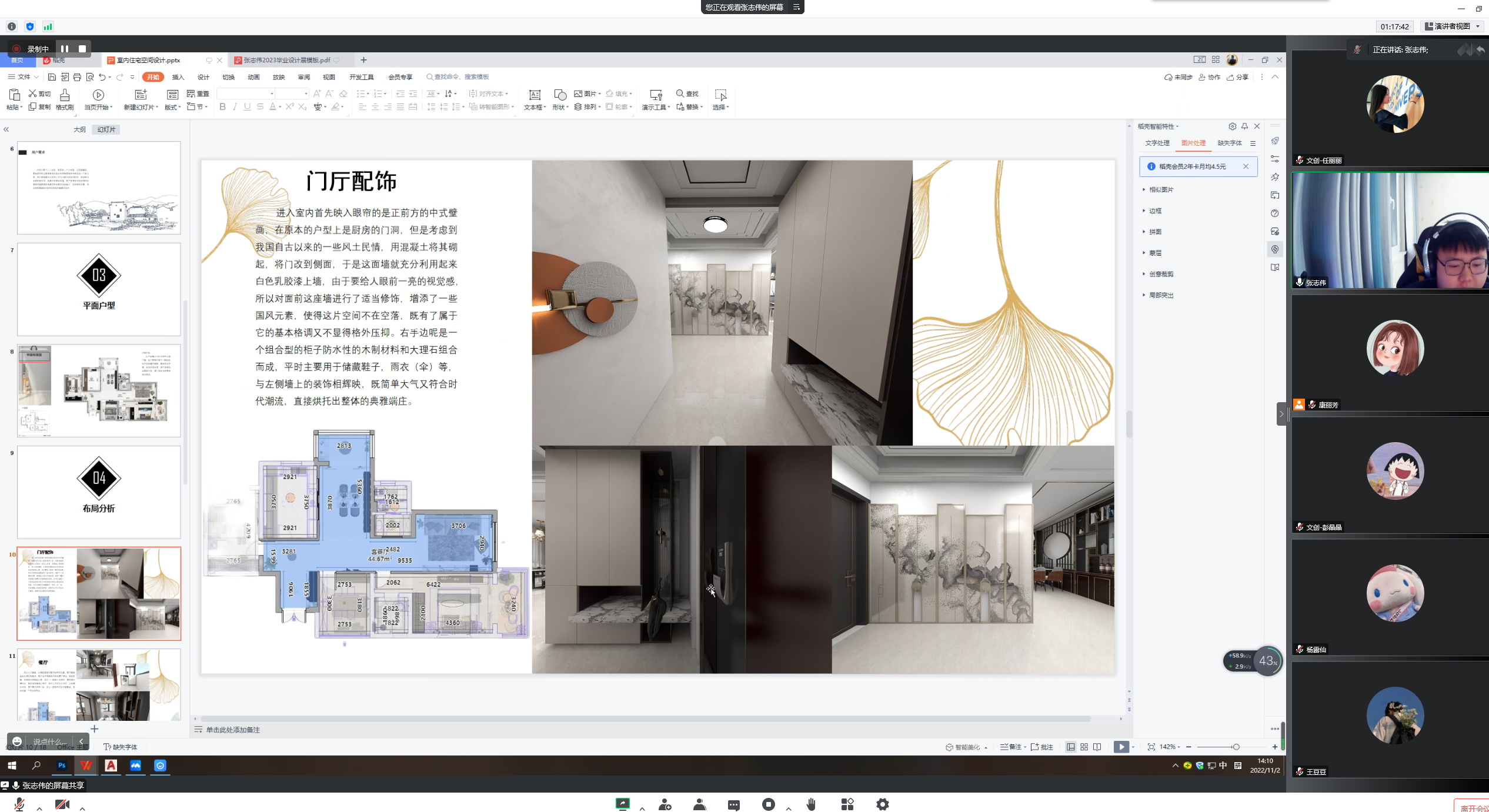Viewport: 1489px width, 812px height.
Task: Expand the 创意裁剪 section
Action: pyautogui.click(x=1161, y=274)
